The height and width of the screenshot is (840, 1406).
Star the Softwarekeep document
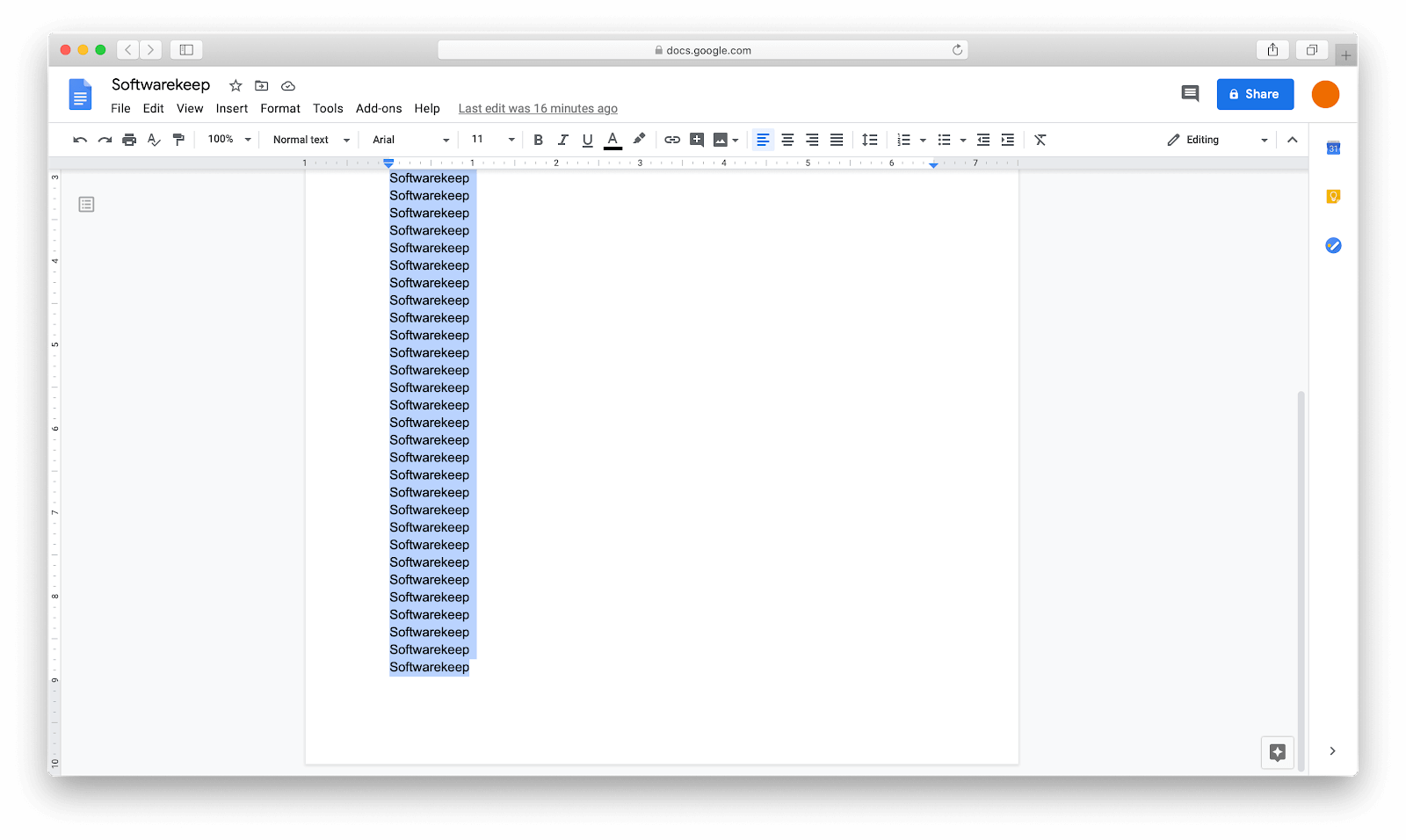pyautogui.click(x=236, y=85)
